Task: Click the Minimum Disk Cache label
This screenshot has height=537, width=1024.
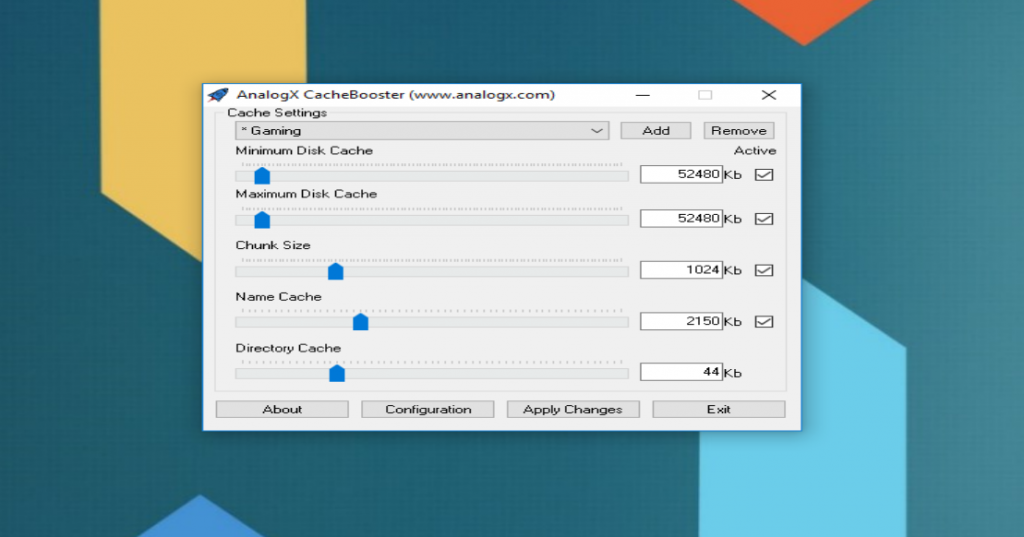Action: point(304,151)
